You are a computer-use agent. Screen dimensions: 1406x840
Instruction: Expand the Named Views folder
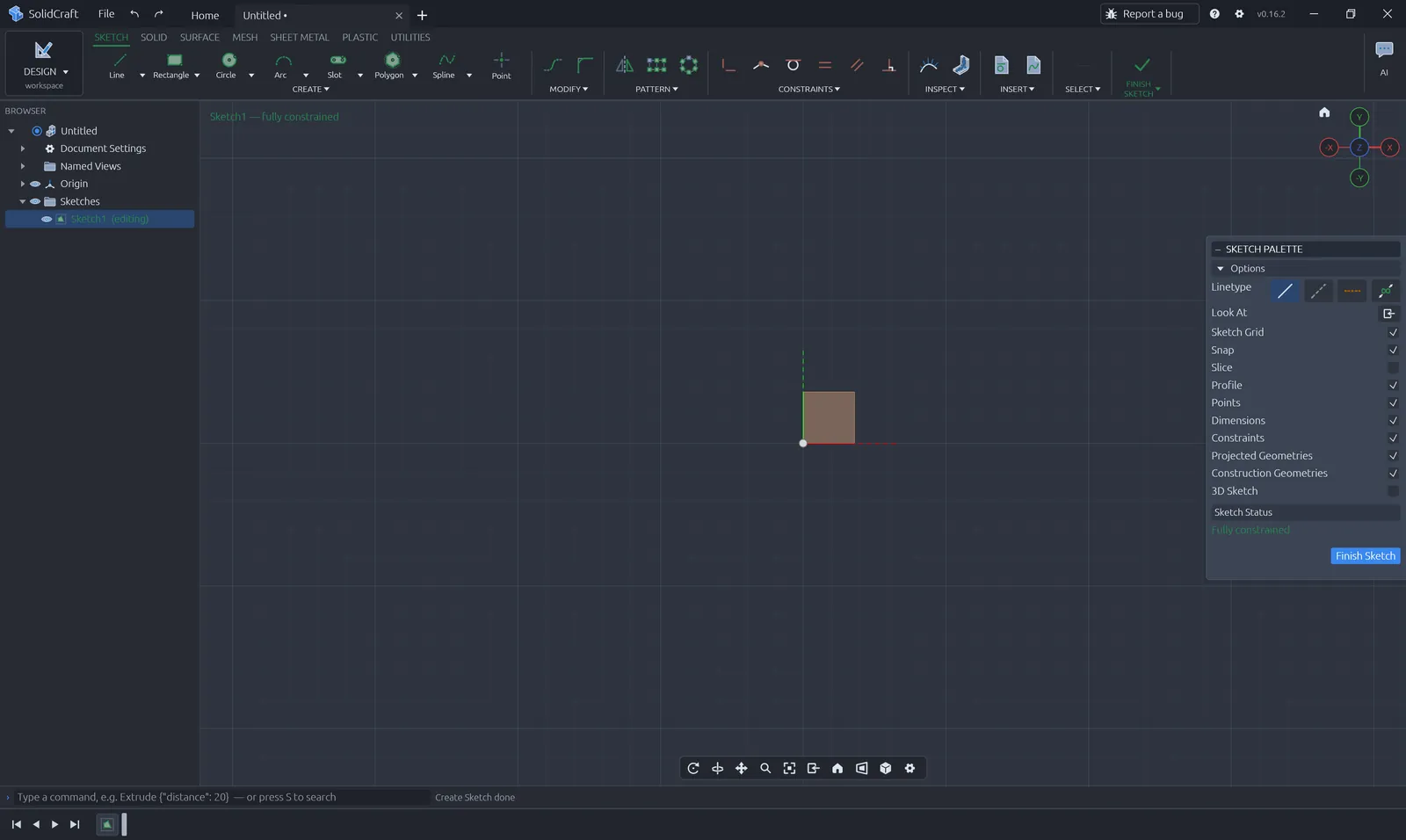click(23, 166)
